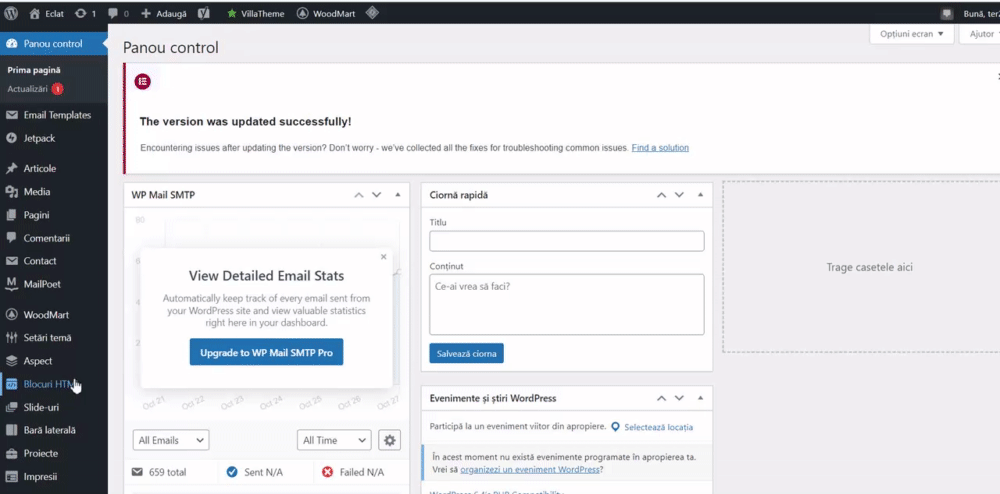This screenshot has height=494, width=1000.
Task: Open Prima pagină submenu item
Action: (x=34, y=70)
